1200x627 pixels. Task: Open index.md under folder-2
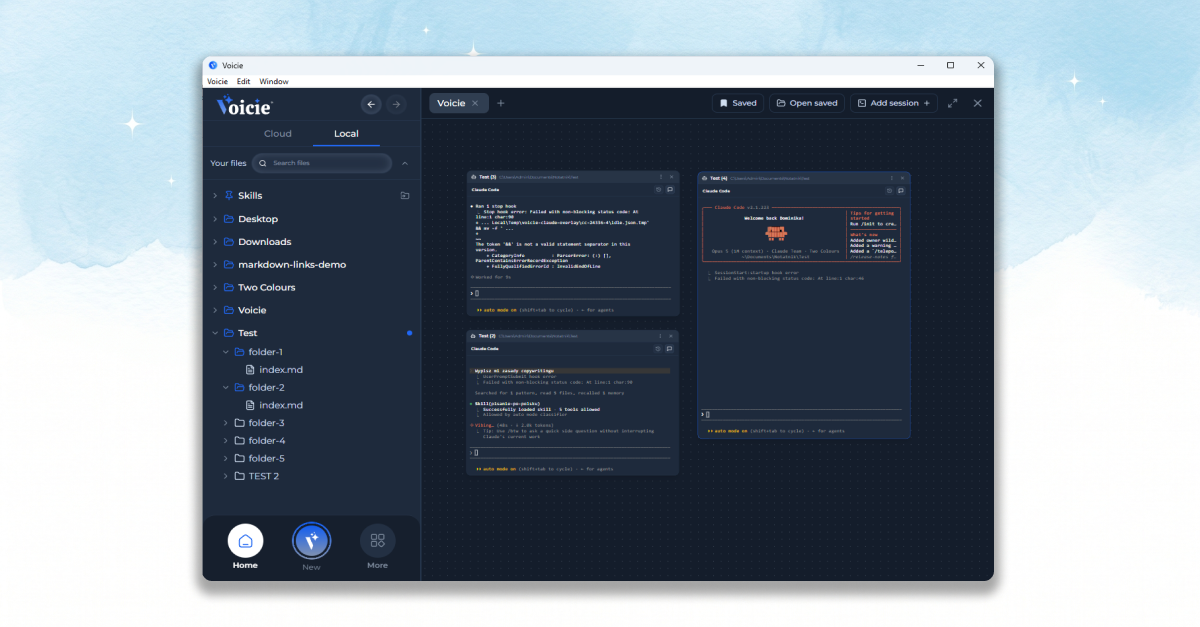point(281,405)
